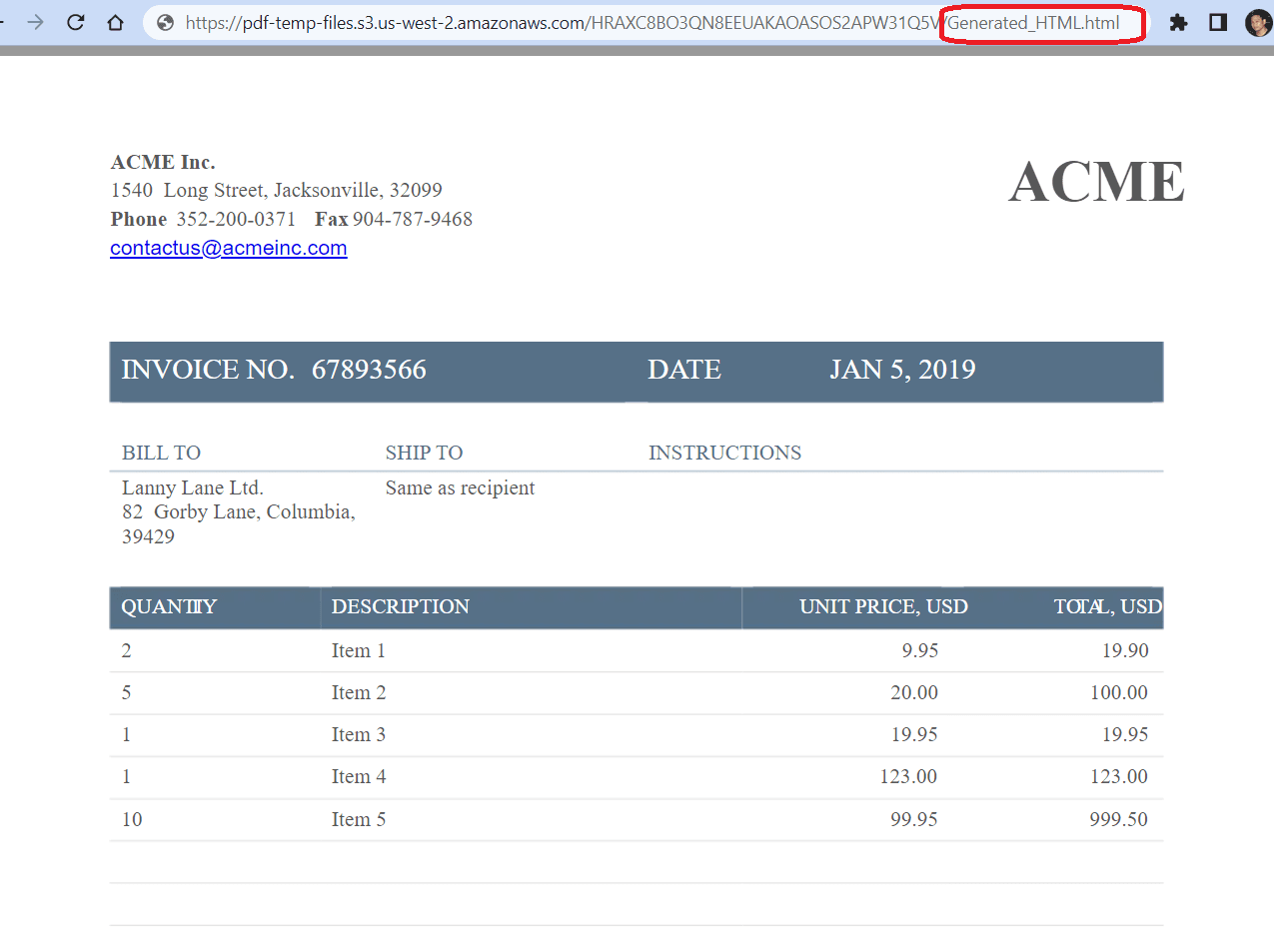Click the DESCRIPTION table header
The image size is (1274, 952).
tap(400, 607)
